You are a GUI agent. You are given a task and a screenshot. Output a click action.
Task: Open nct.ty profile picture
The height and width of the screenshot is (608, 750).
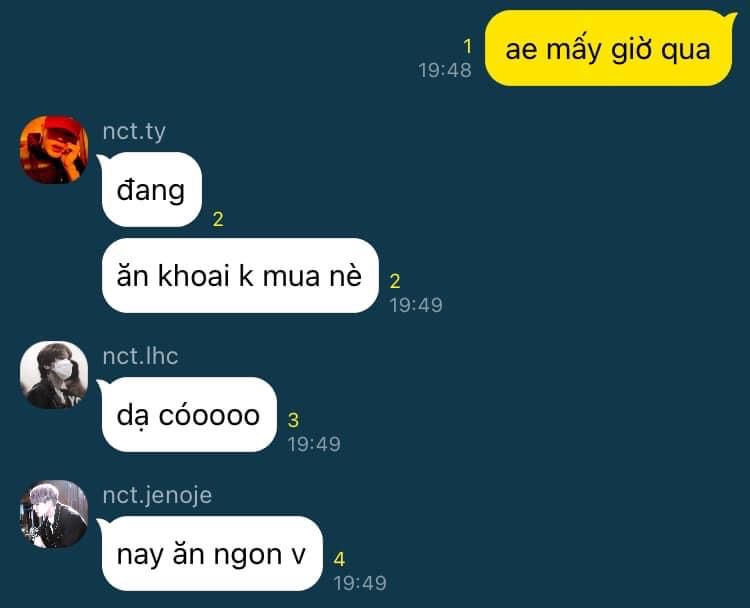[54, 149]
